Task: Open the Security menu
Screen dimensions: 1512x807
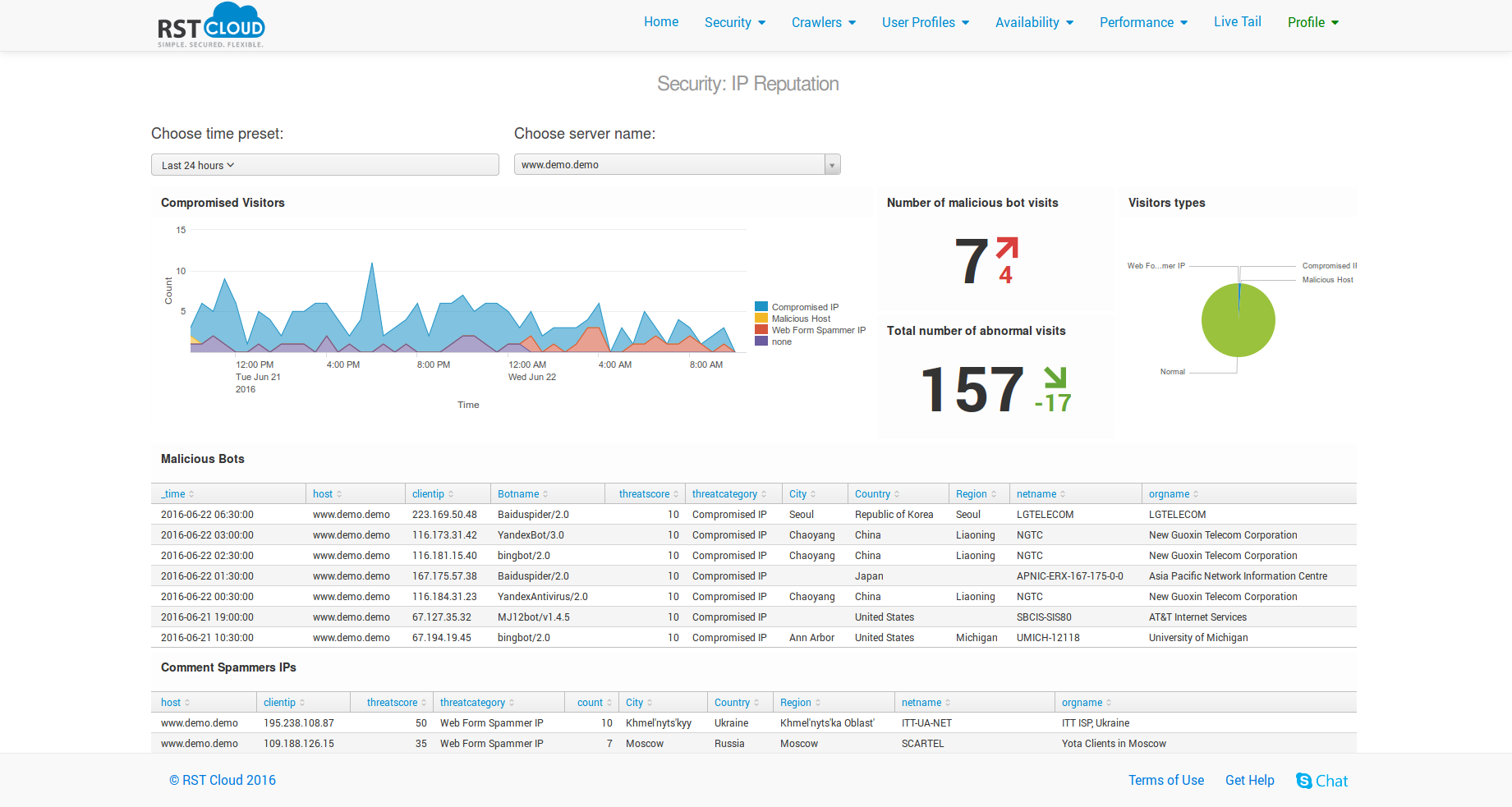Action: [x=735, y=23]
